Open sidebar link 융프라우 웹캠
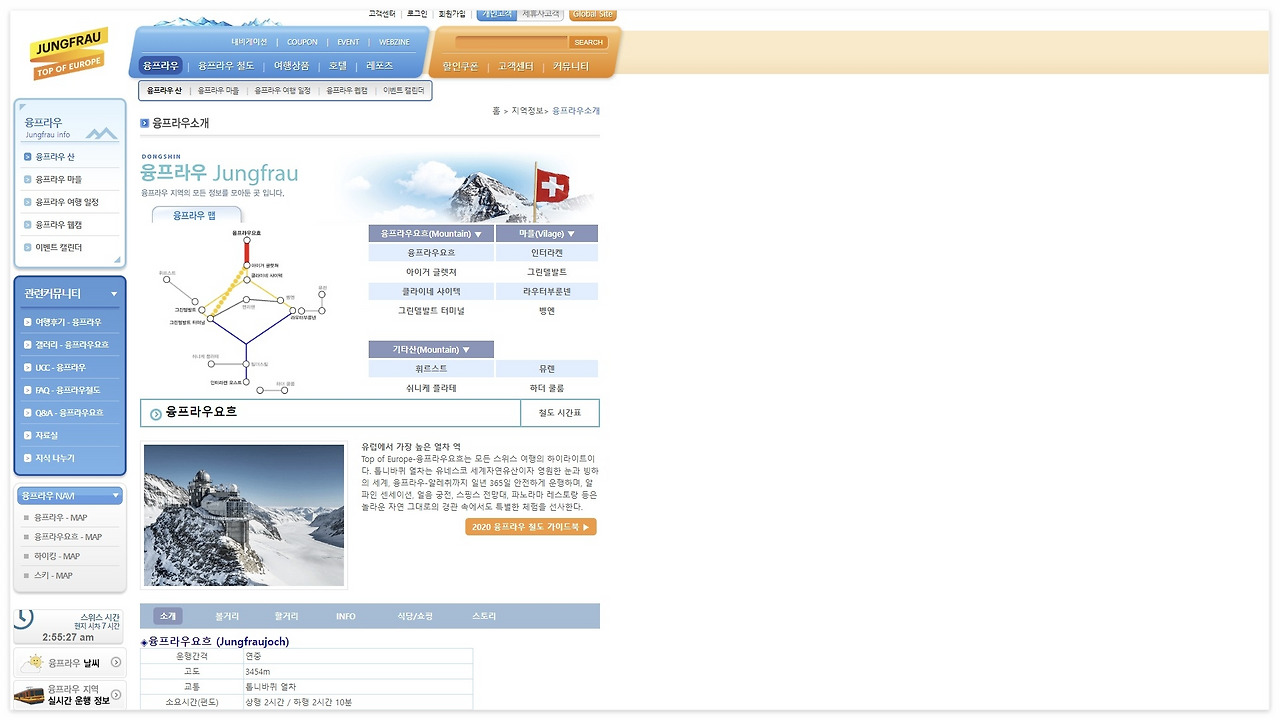This screenshot has height=720, width=1280. 59,225
